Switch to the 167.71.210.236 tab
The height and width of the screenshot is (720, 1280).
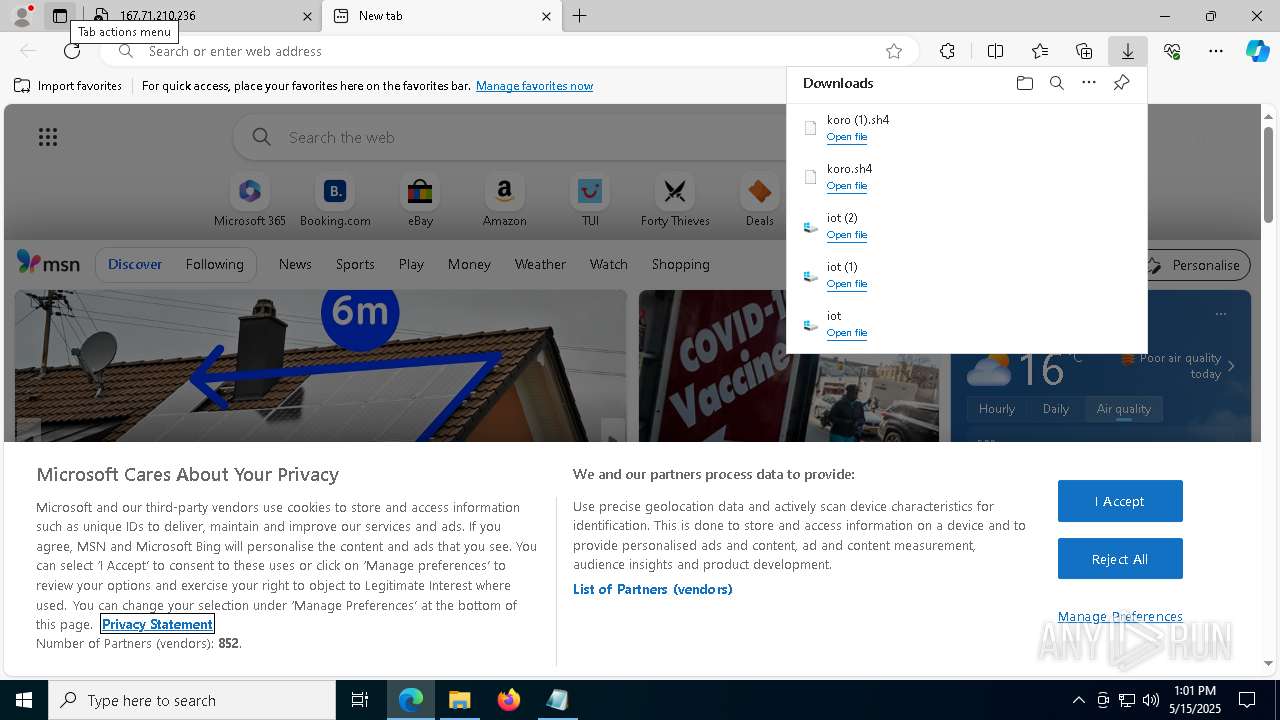click(200, 16)
